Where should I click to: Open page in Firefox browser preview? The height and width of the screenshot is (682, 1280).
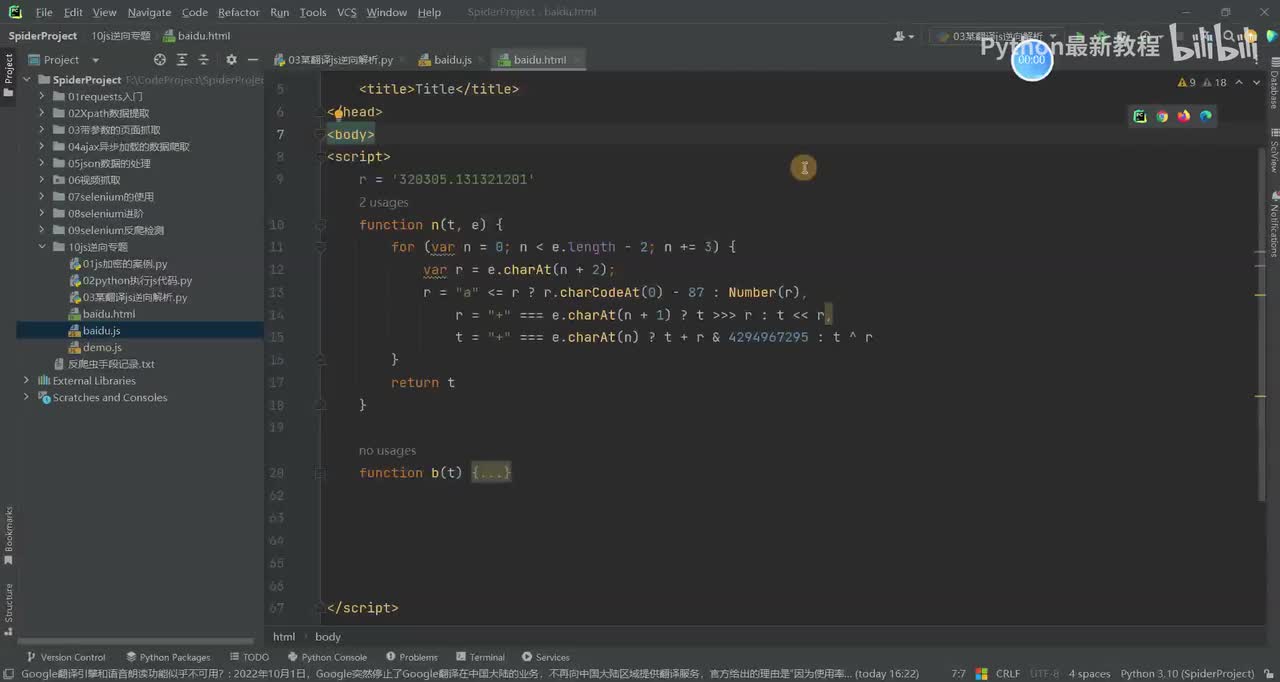pos(1184,116)
